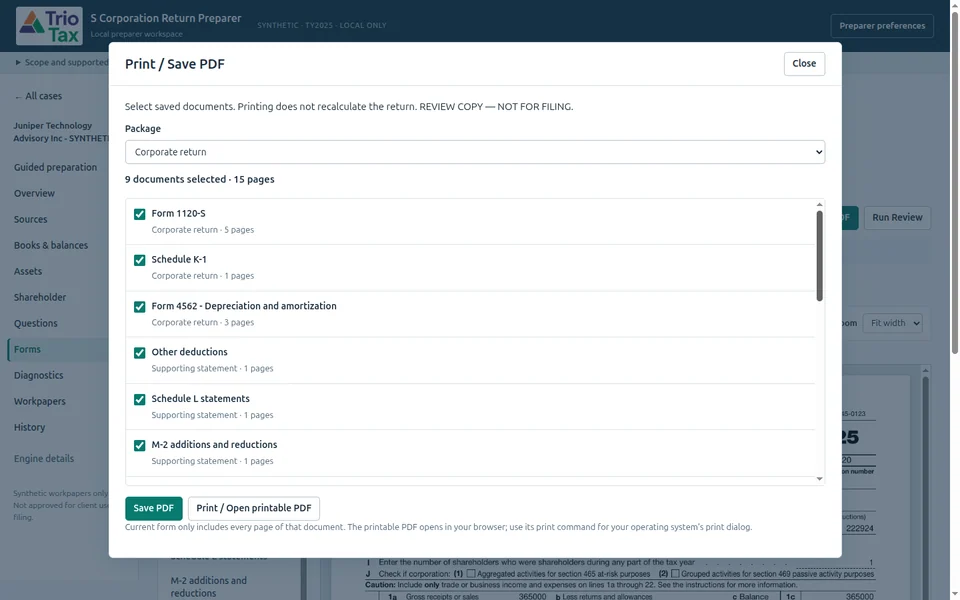Open the History sidebar item
Viewport: 960px width, 600px height.
(29, 427)
